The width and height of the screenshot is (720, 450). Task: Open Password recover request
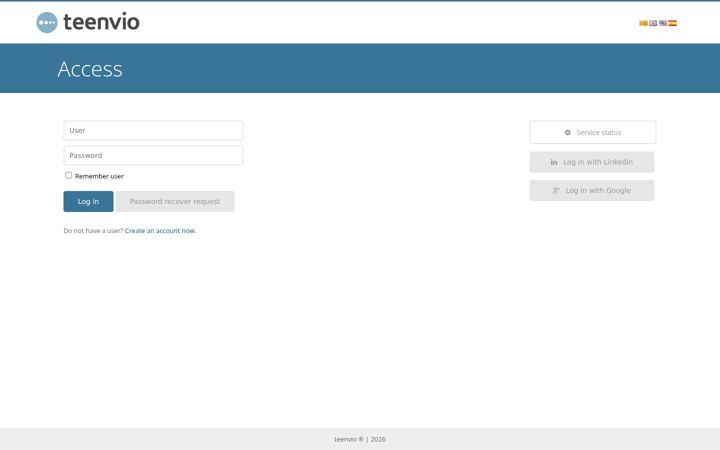point(175,202)
